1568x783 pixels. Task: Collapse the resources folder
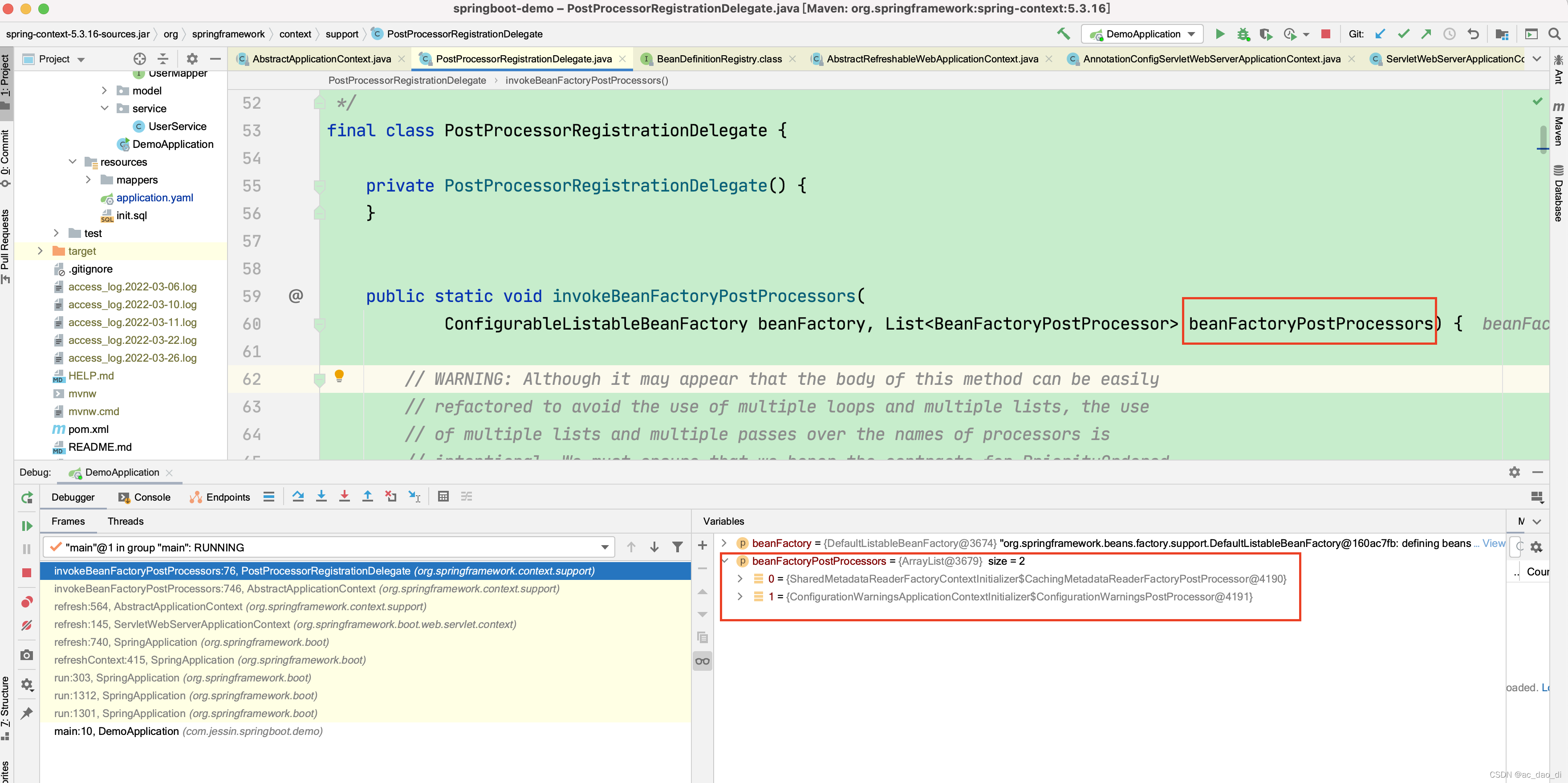73,162
